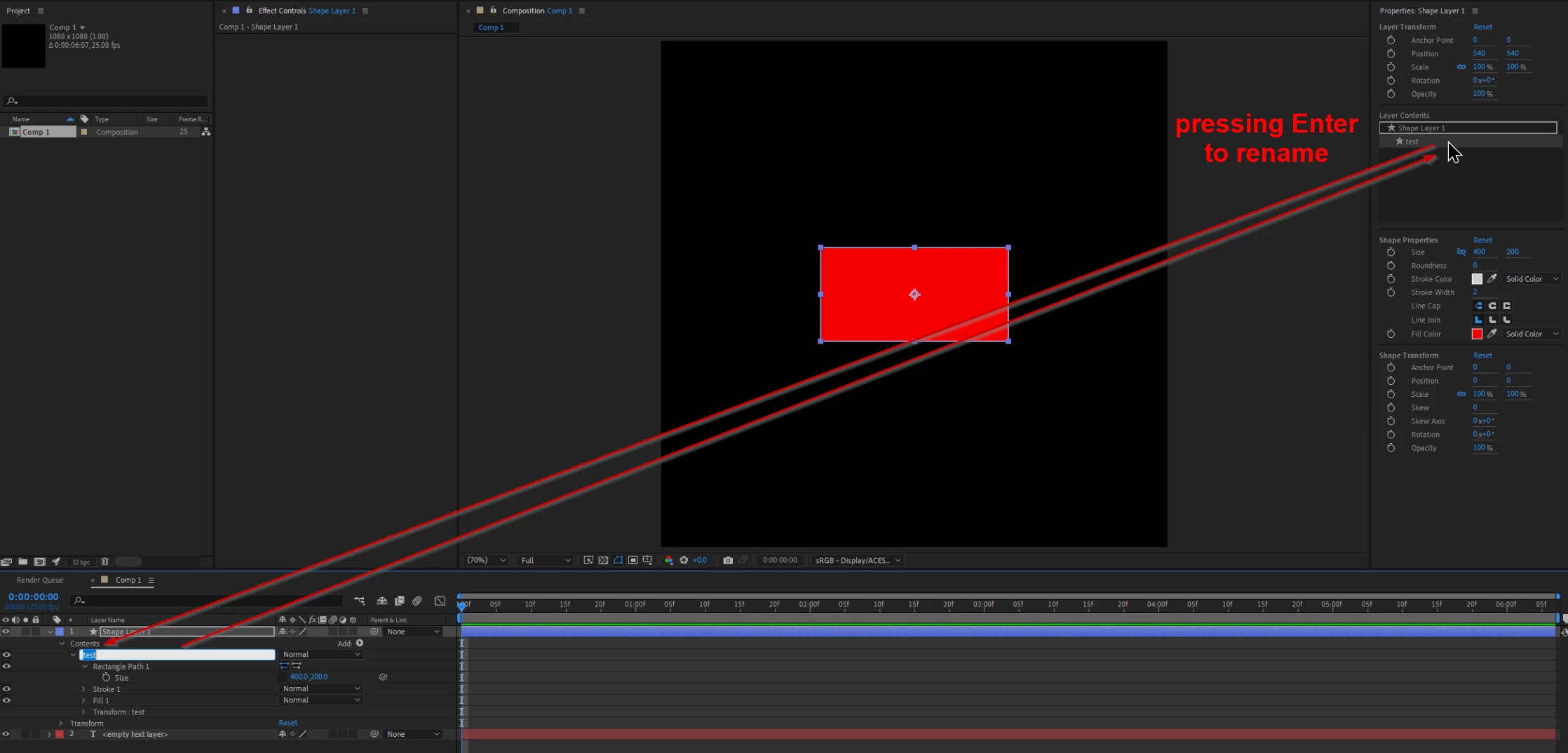1568x753 pixels.
Task: Expand the Stroke 1 property group
Action: click(x=84, y=689)
